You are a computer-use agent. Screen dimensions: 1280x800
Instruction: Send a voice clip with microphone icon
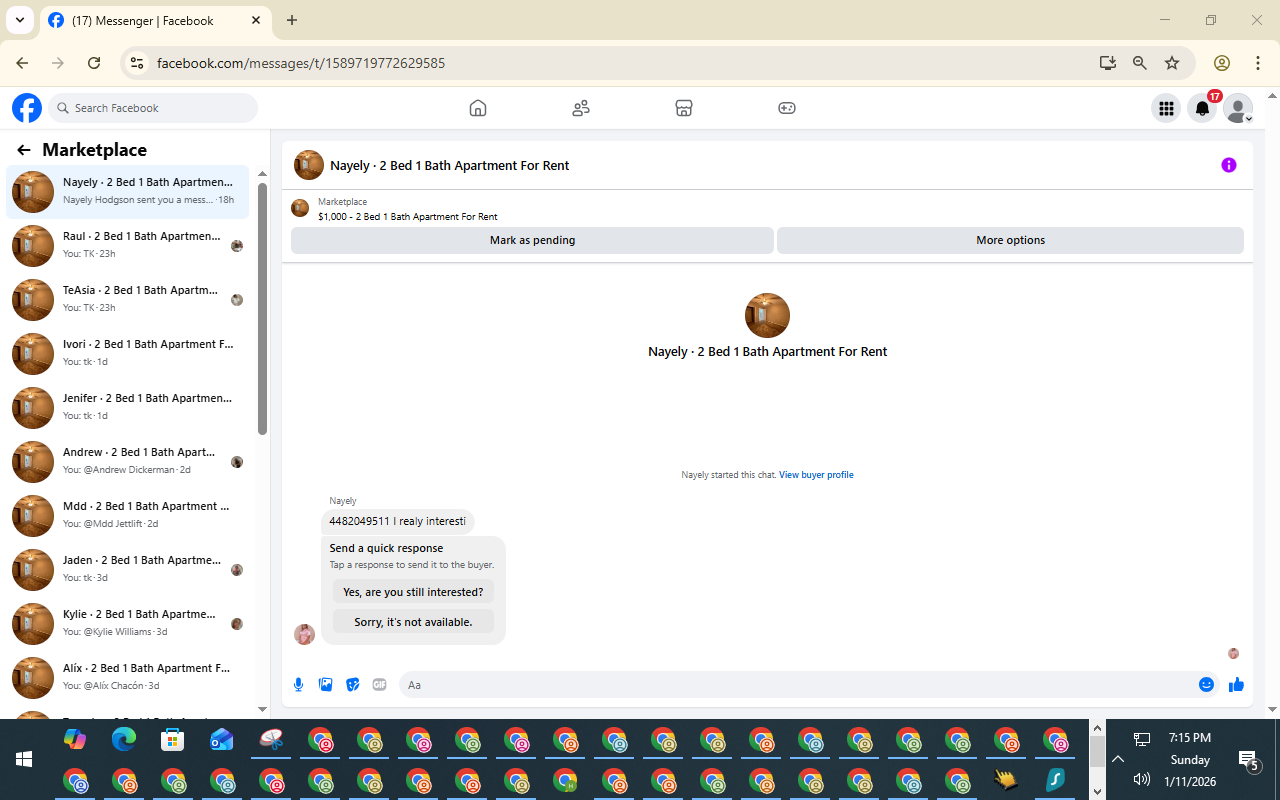coord(298,685)
